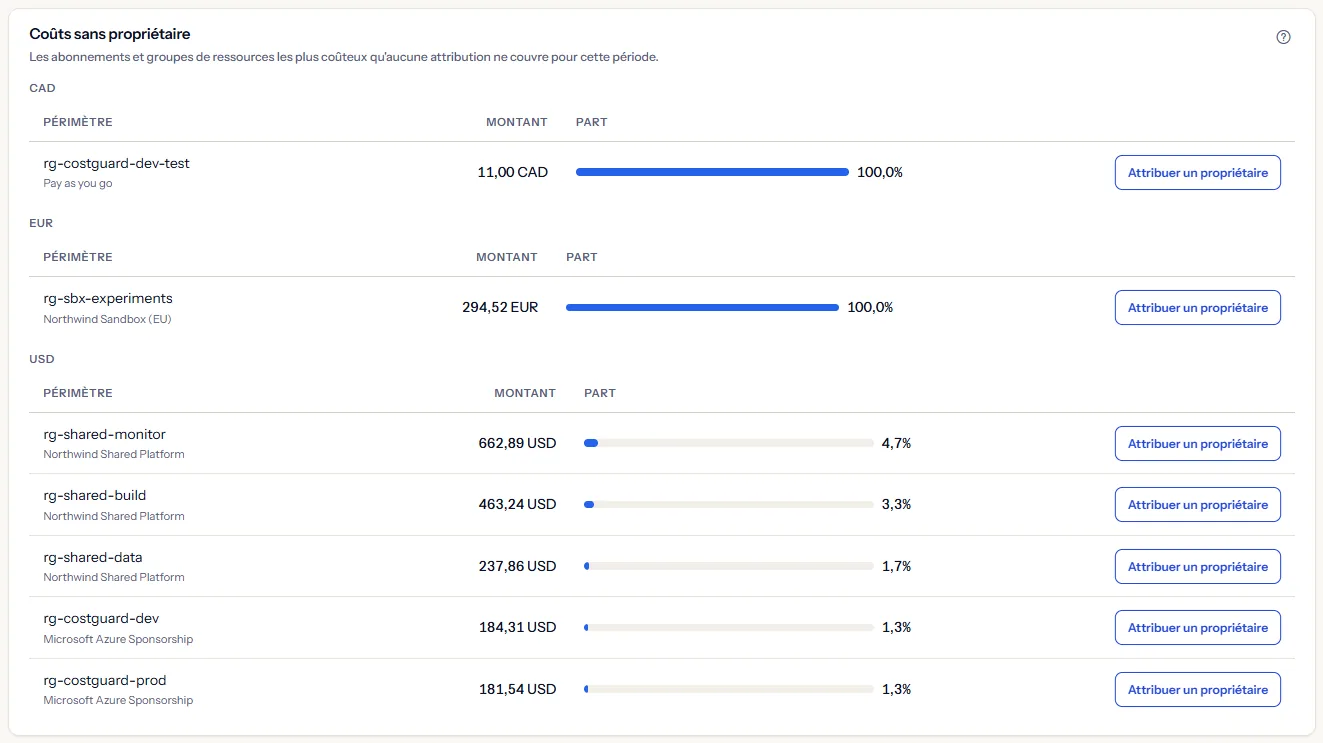The image size is (1323, 743).
Task: Open the help icon for Coûts sans propriétaire
Action: point(1283,37)
